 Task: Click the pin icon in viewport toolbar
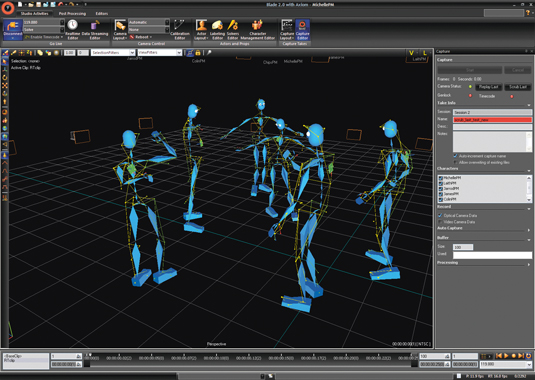[209, 53]
